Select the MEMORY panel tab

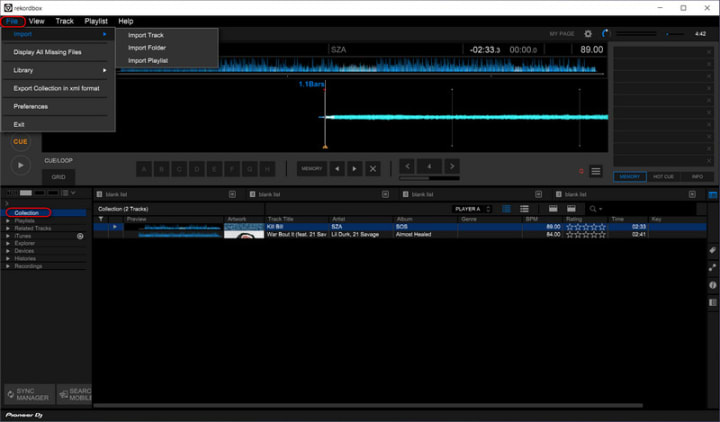630,177
